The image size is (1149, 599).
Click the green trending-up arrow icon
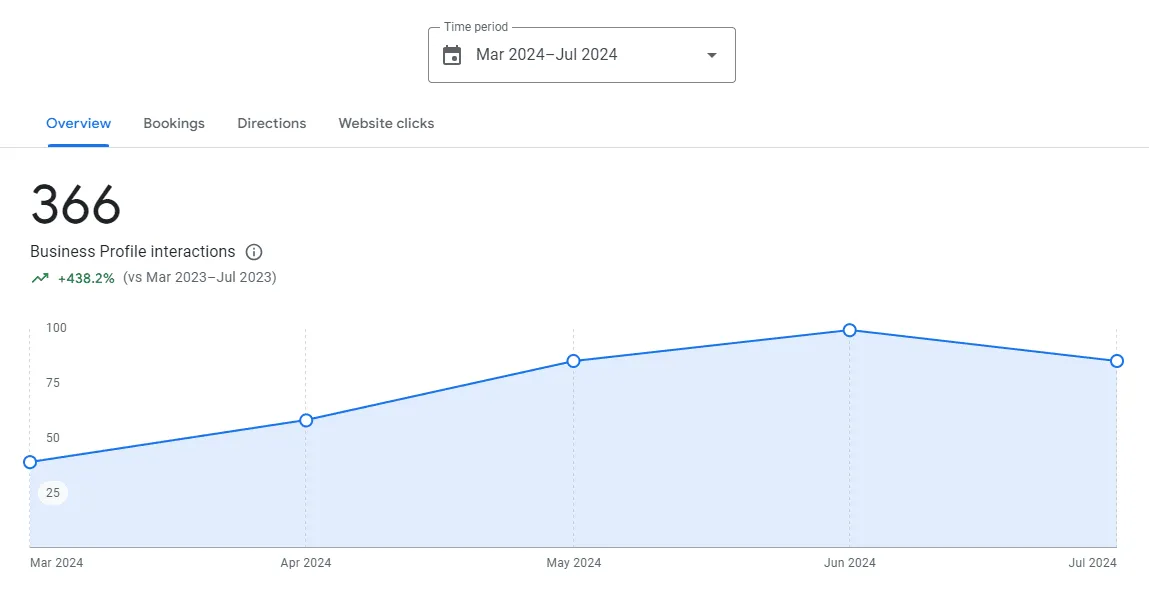point(40,278)
